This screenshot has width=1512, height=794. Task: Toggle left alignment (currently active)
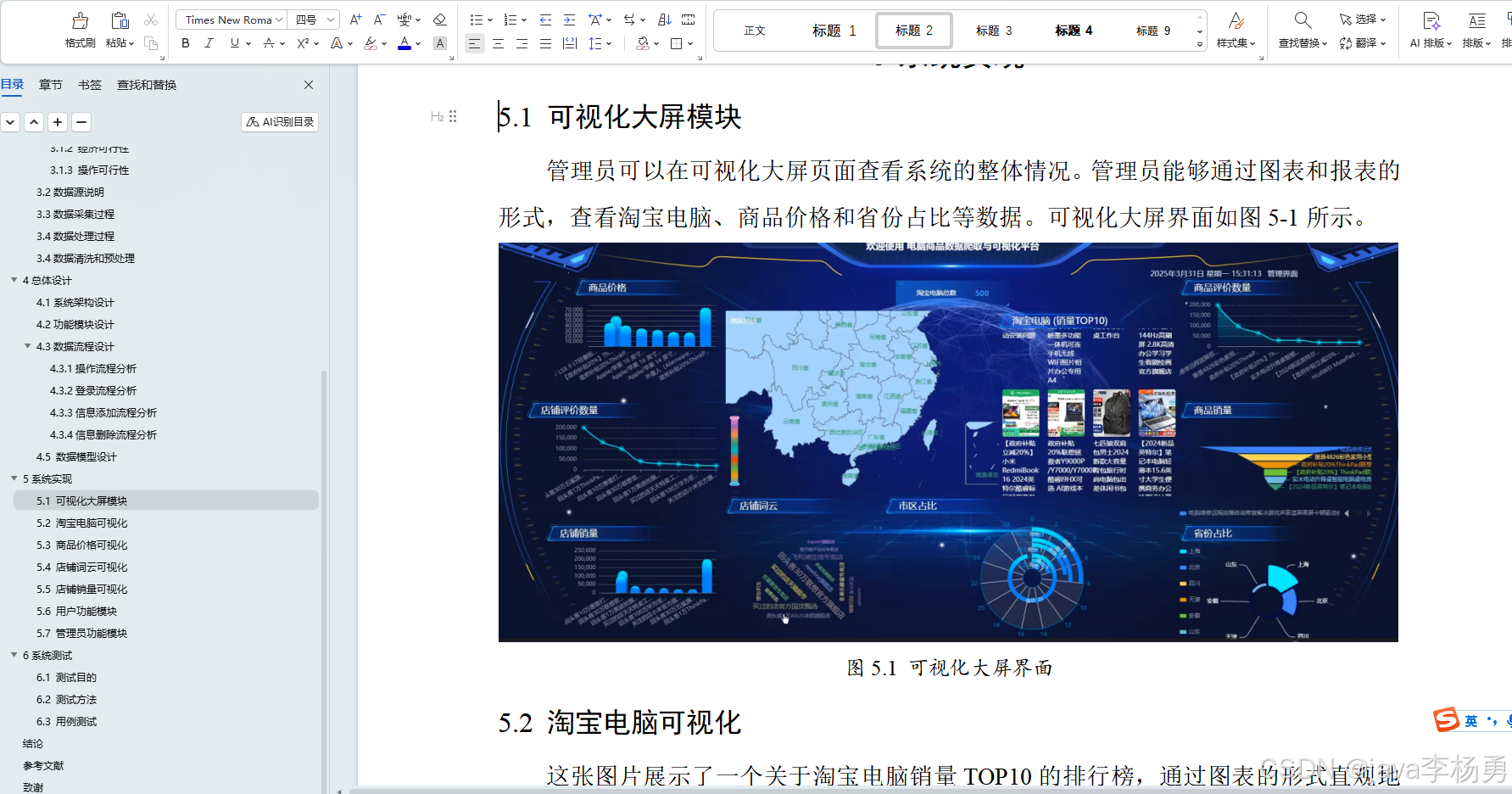point(475,43)
